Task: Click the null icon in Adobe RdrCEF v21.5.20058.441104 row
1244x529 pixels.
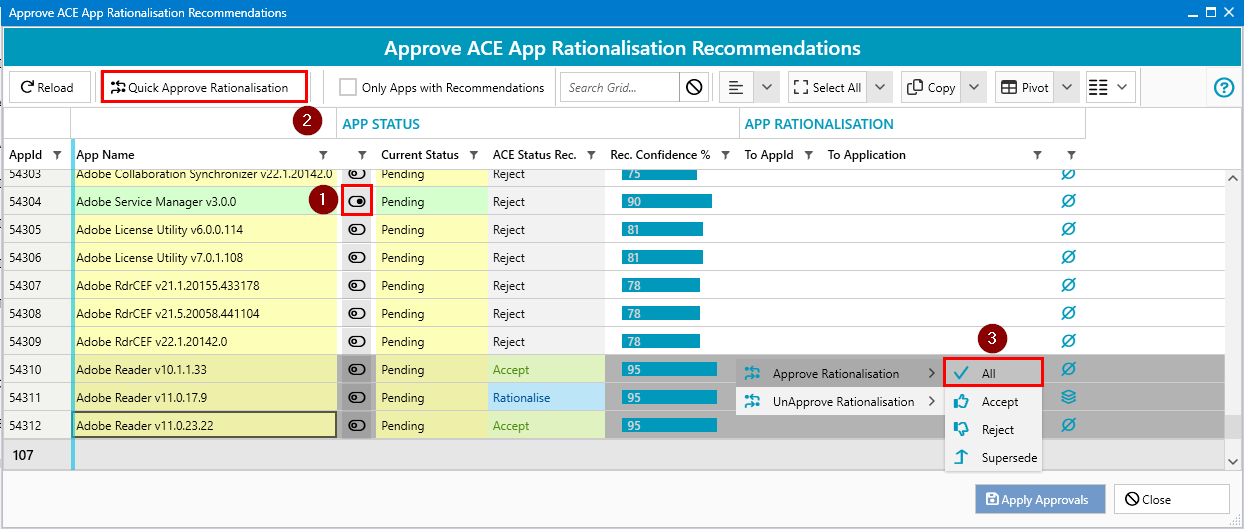Action: point(1068,314)
